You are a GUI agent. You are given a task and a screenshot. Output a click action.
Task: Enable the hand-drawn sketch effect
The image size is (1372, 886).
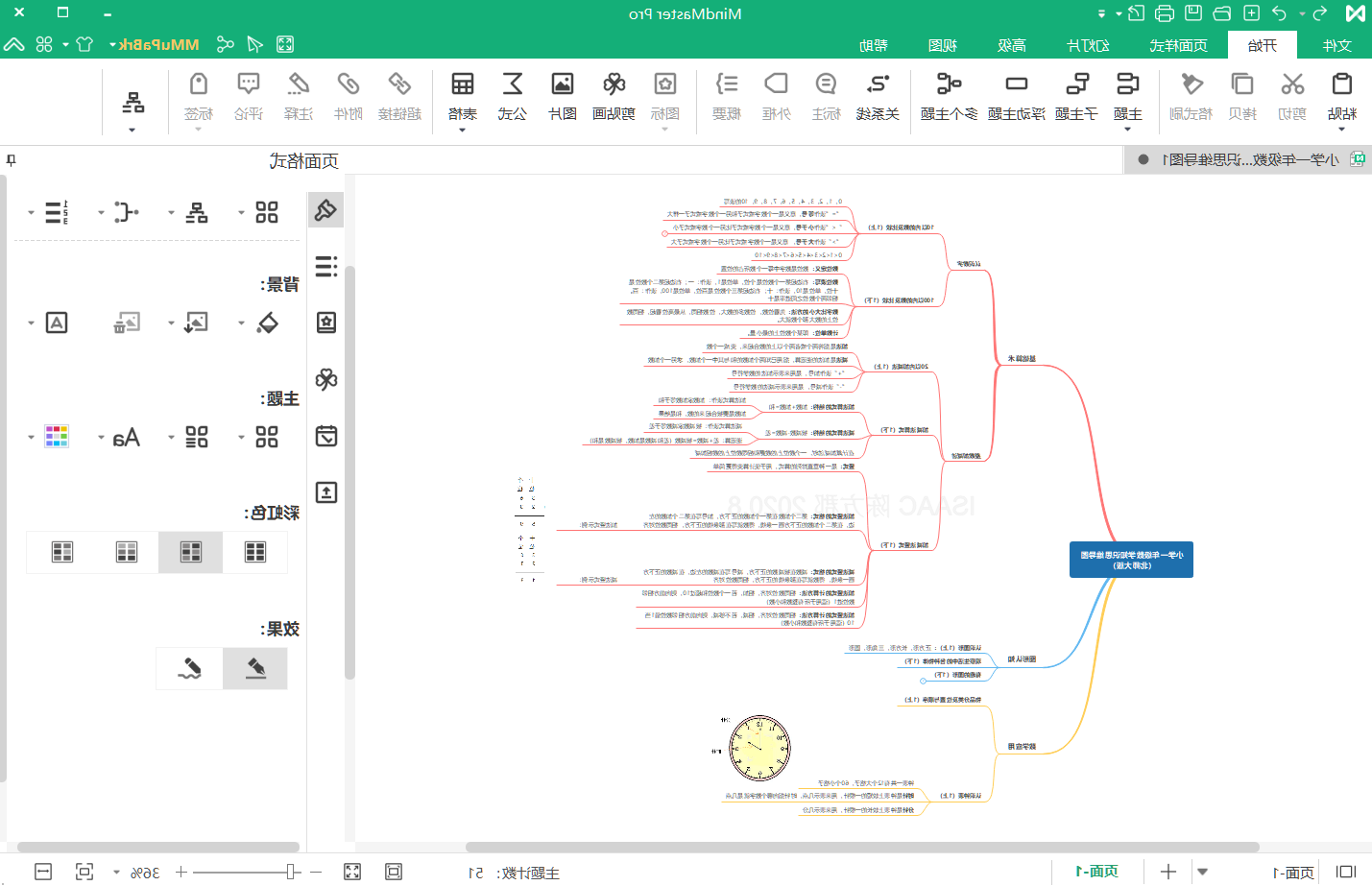pos(190,668)
